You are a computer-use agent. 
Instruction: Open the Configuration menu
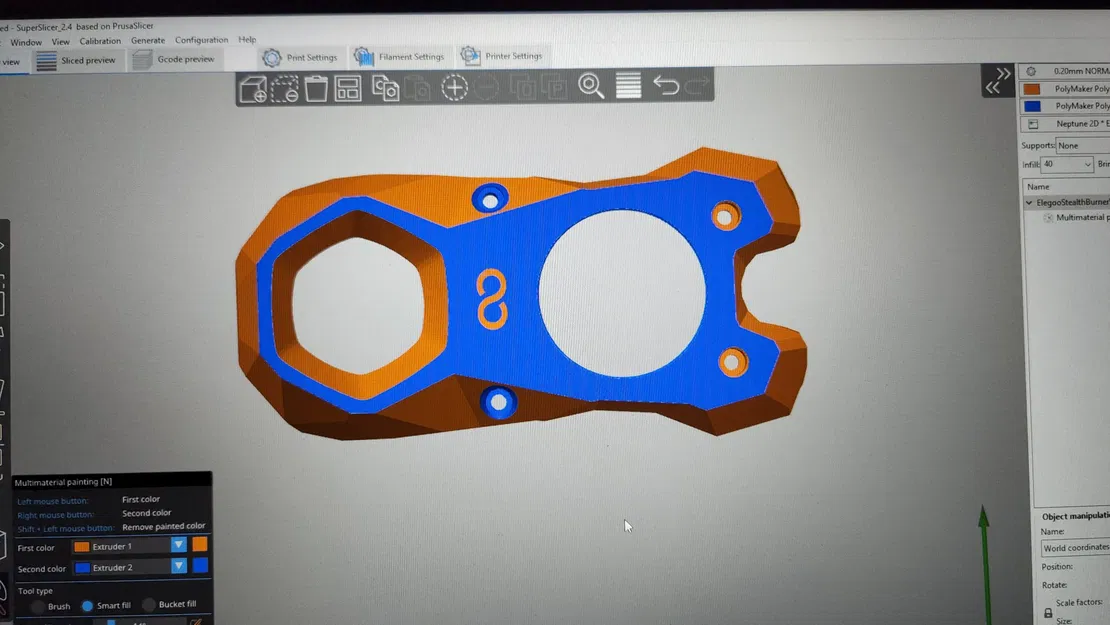tap(200, 39)
